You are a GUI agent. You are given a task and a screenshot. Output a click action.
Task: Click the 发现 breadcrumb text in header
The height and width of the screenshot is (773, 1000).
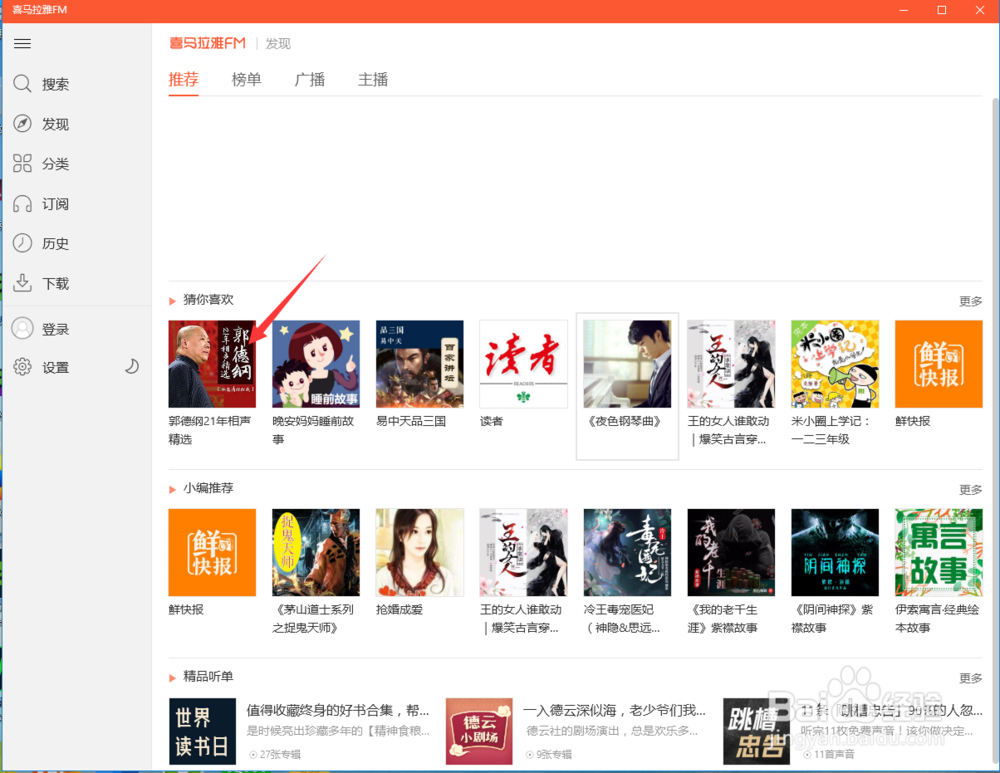(x=278, y=43)
